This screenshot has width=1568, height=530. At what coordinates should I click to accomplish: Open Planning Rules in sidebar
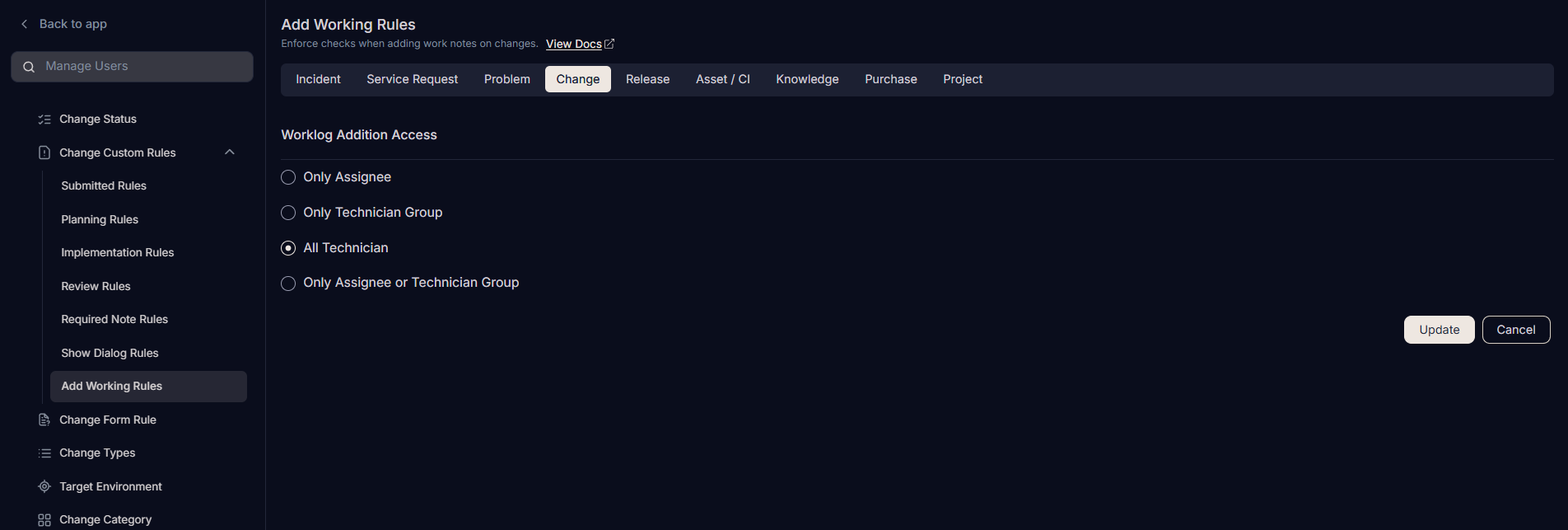(100, 219)
